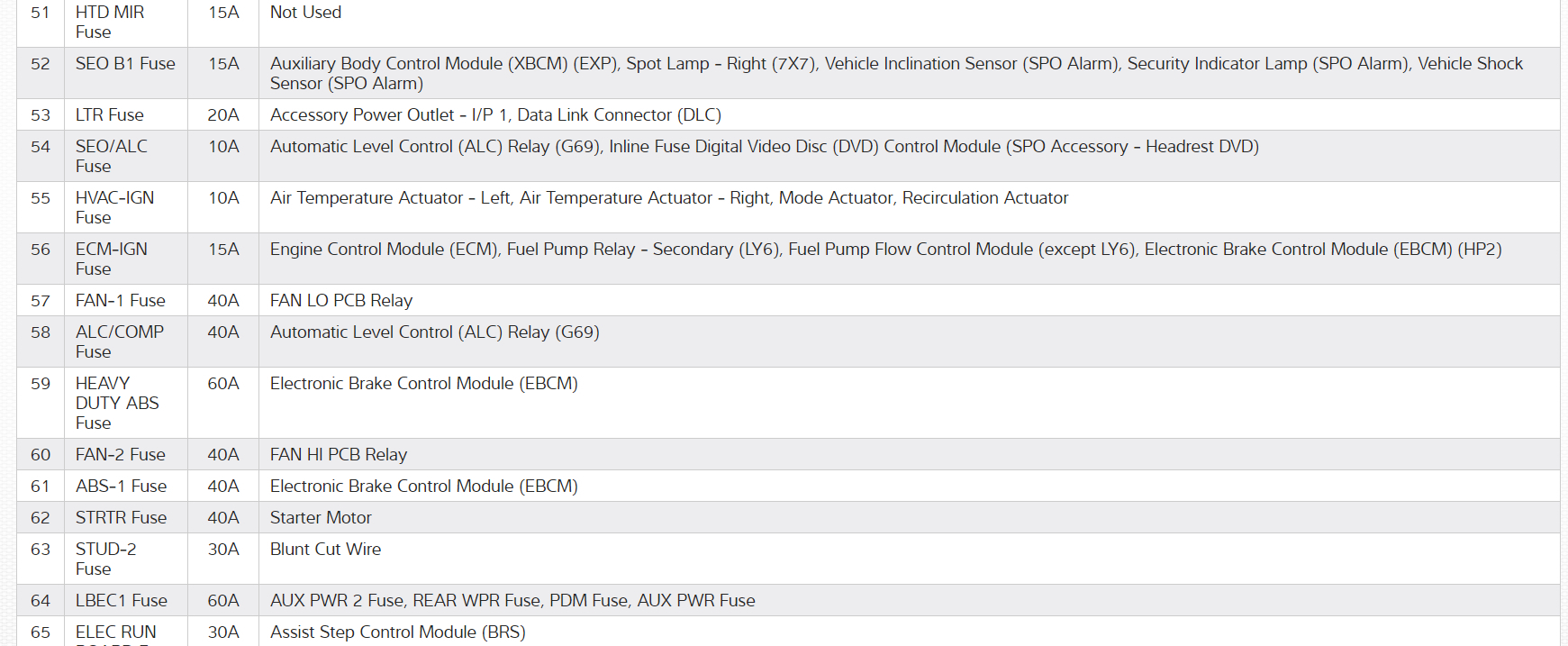
Task: Select the STRTR Fuse name cell
Action: coord(122,518)
